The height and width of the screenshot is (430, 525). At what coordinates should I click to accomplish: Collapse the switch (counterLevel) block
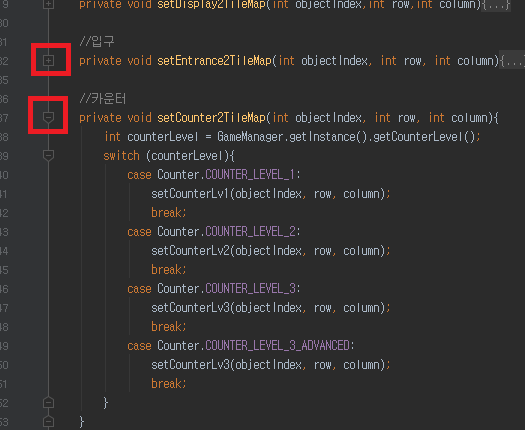(49, 156)
